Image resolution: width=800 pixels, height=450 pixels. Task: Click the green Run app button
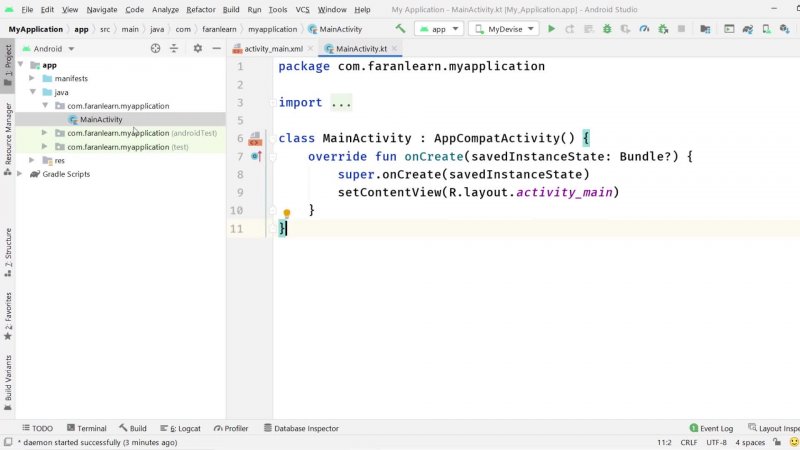[551, 29]
